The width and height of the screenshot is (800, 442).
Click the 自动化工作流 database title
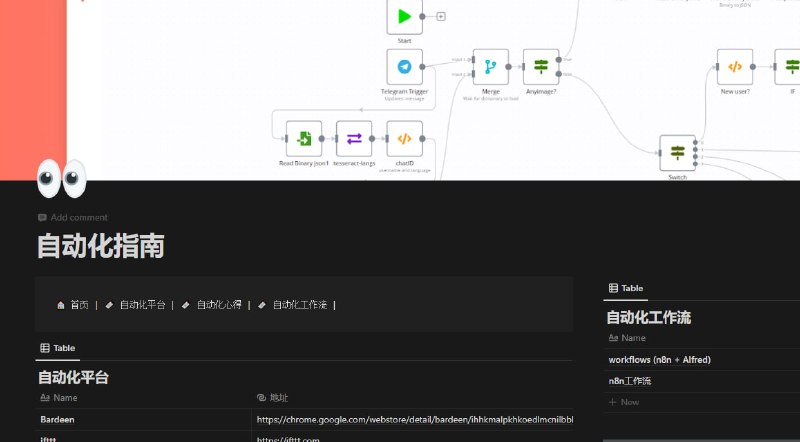648,317
